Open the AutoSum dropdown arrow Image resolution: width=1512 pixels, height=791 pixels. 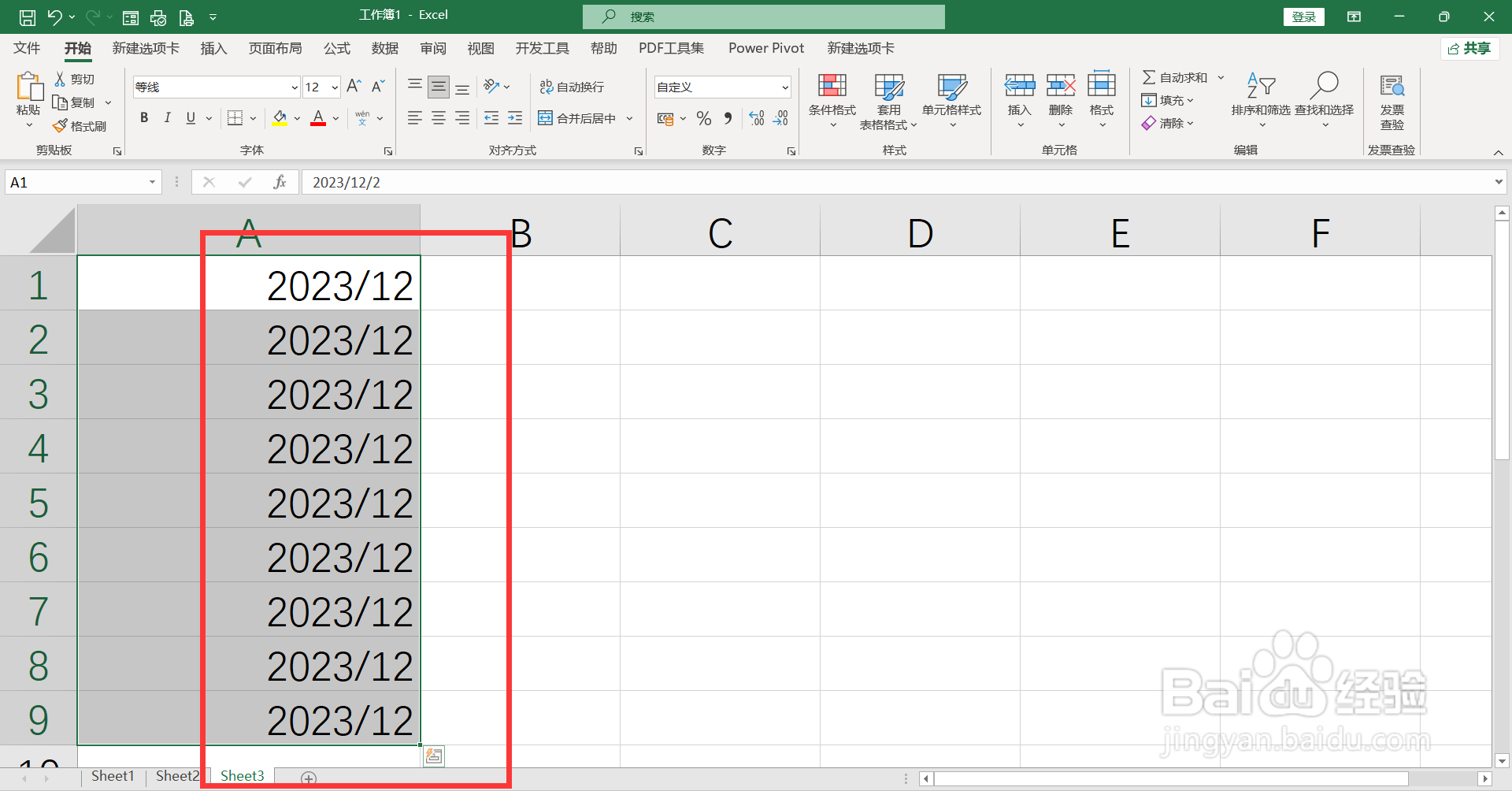pos(1221,77)
